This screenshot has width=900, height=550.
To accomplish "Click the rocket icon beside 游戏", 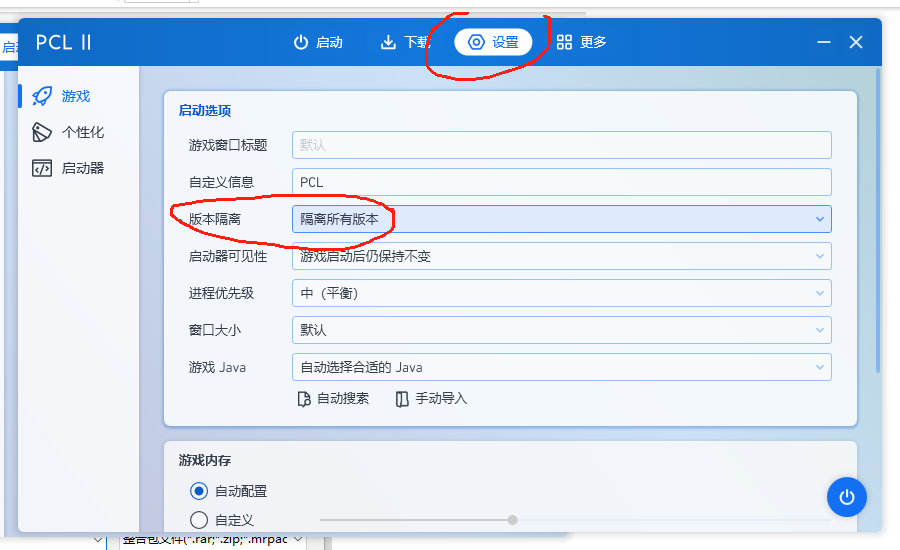I will pos(42,96).
